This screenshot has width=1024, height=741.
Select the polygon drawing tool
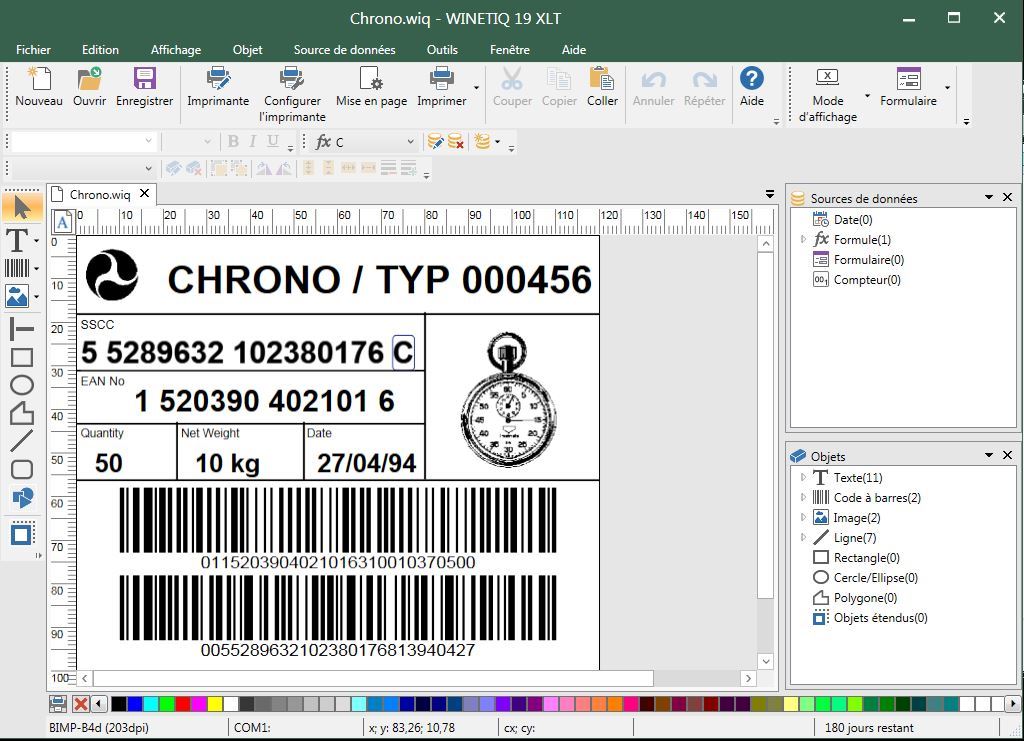pos(22,413)
